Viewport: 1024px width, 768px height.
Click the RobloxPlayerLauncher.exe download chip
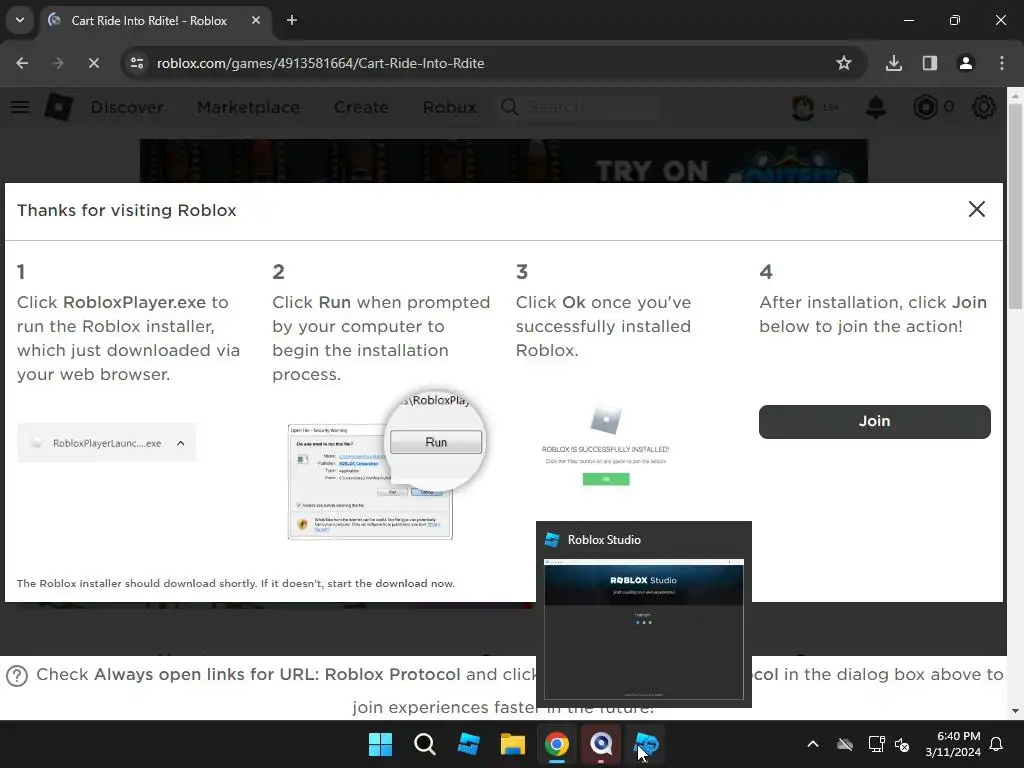(x=106, y=443)
